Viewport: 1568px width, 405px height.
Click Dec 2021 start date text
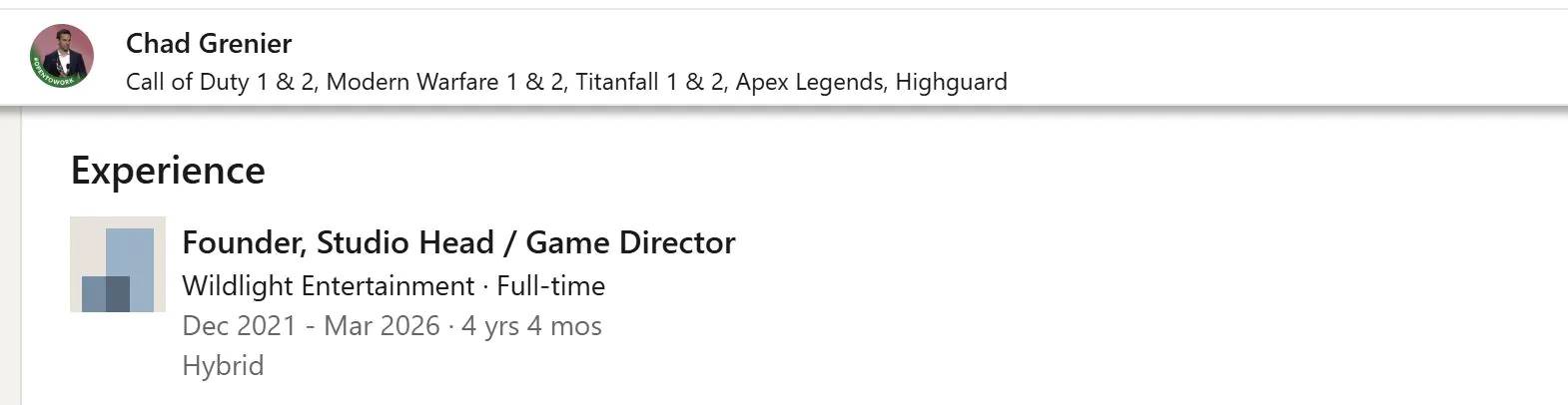(x=239, y=326)
